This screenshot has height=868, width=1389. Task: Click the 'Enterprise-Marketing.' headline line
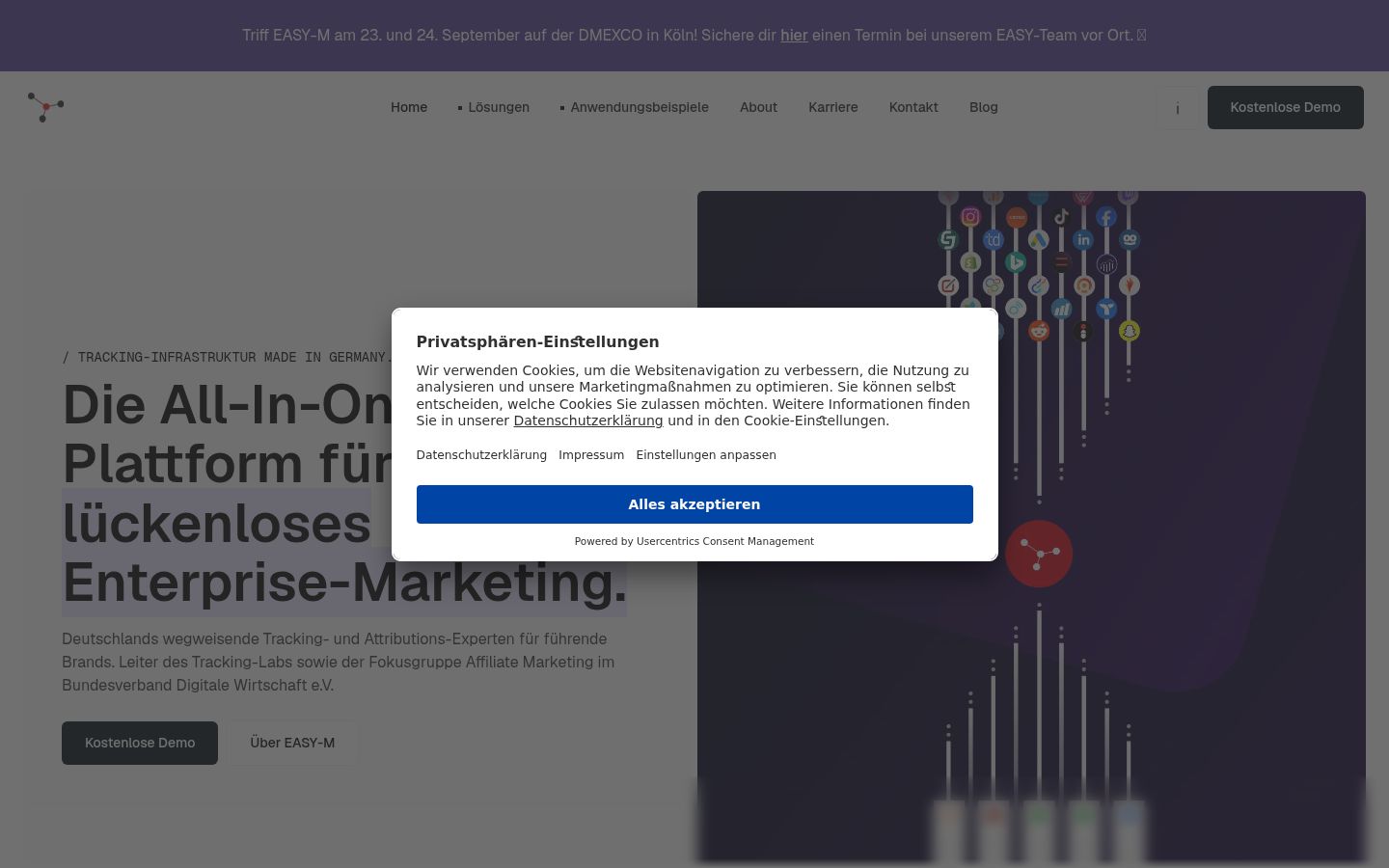[345, 583]
